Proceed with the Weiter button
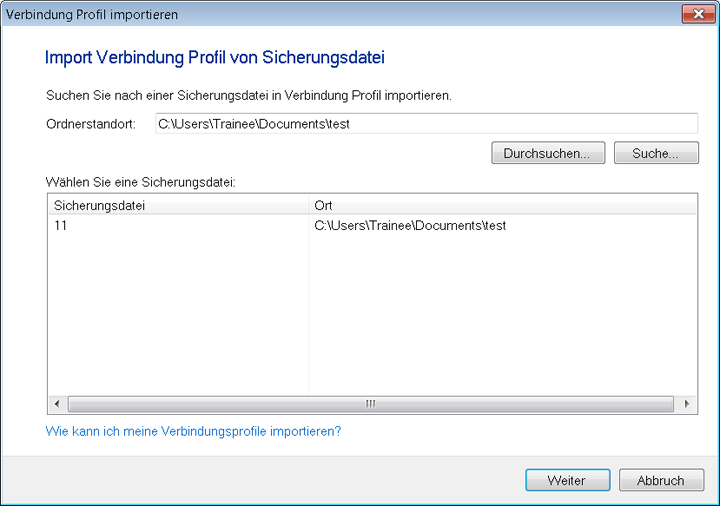Viewport: 720px width, 506px height. click(568, 480)
